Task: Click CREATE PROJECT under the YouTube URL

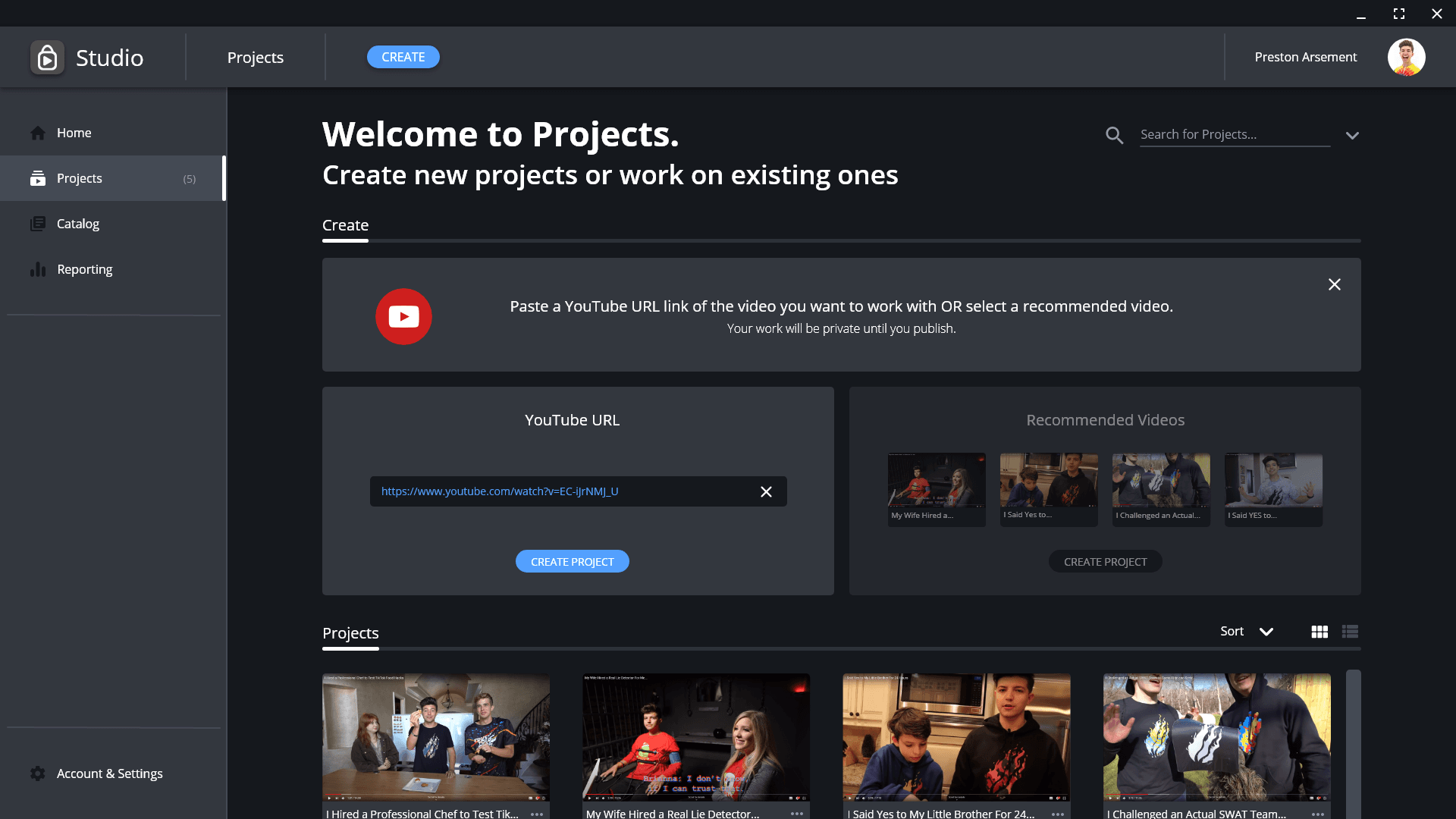Action: pos(572,561)
